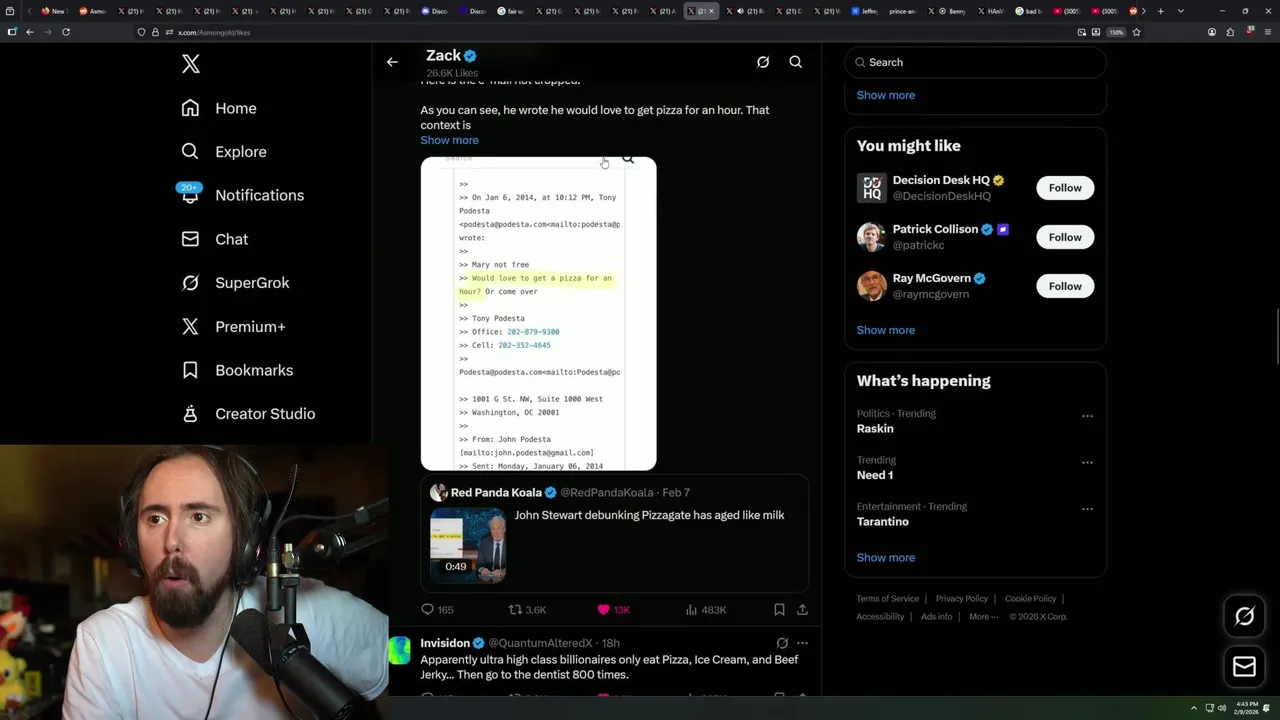The image size is (1280, 720).
Task: Bookmark Zack's post
Action: 779,609
